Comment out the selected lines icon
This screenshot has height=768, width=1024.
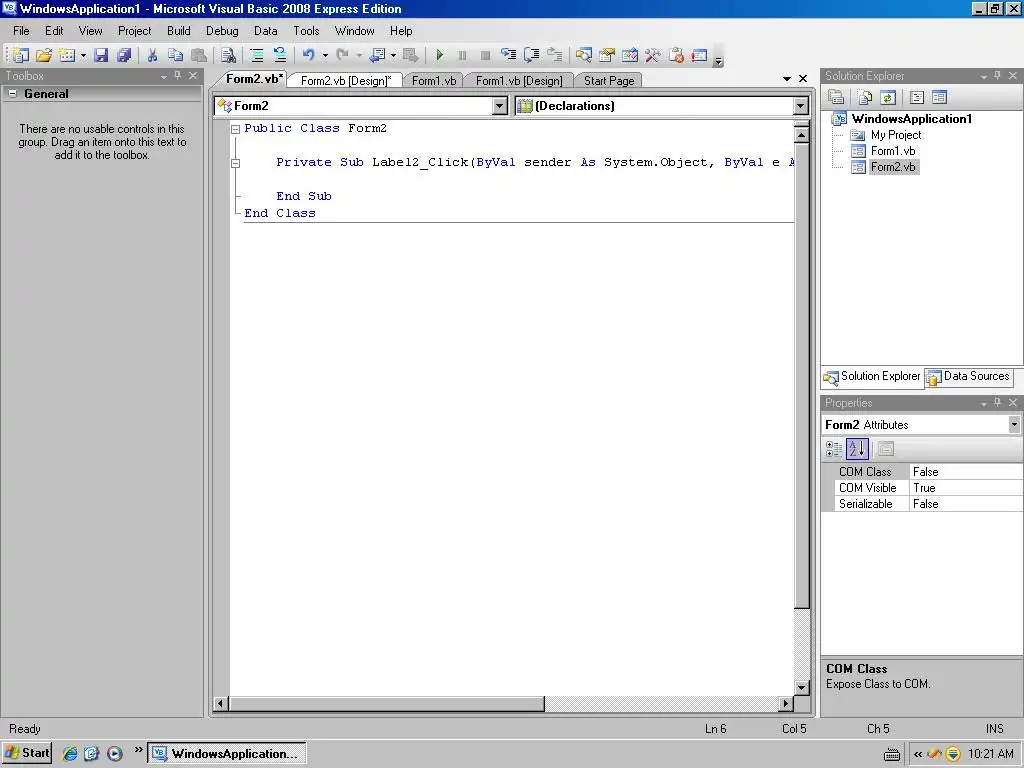257,56
